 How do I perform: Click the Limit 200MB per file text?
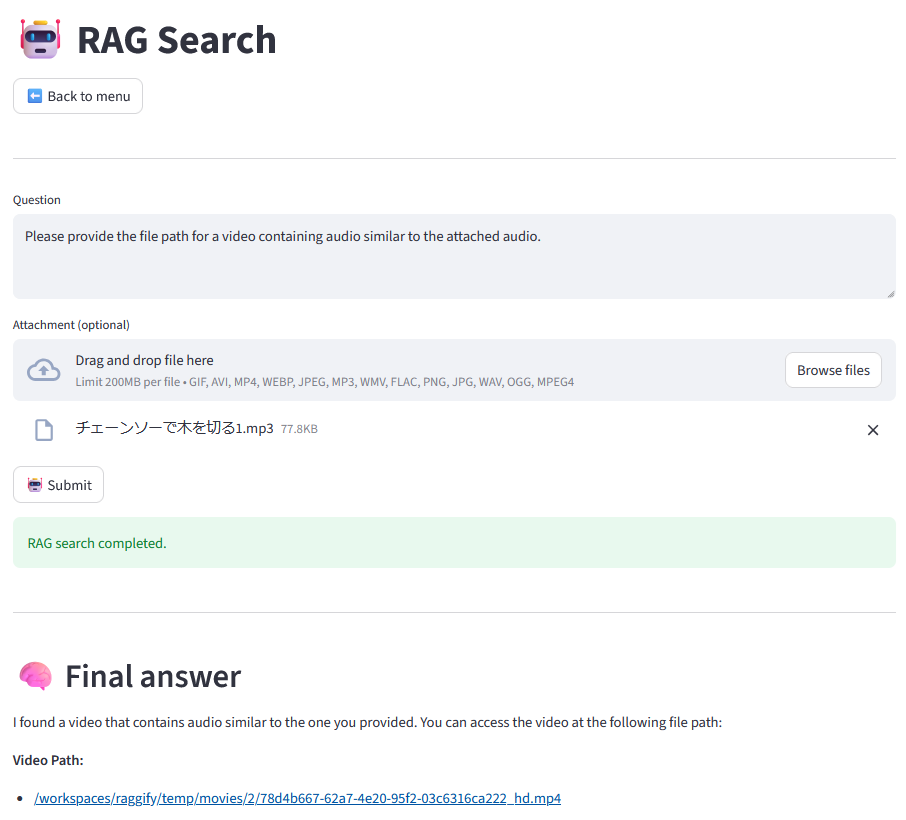click(x=325, y=382)
